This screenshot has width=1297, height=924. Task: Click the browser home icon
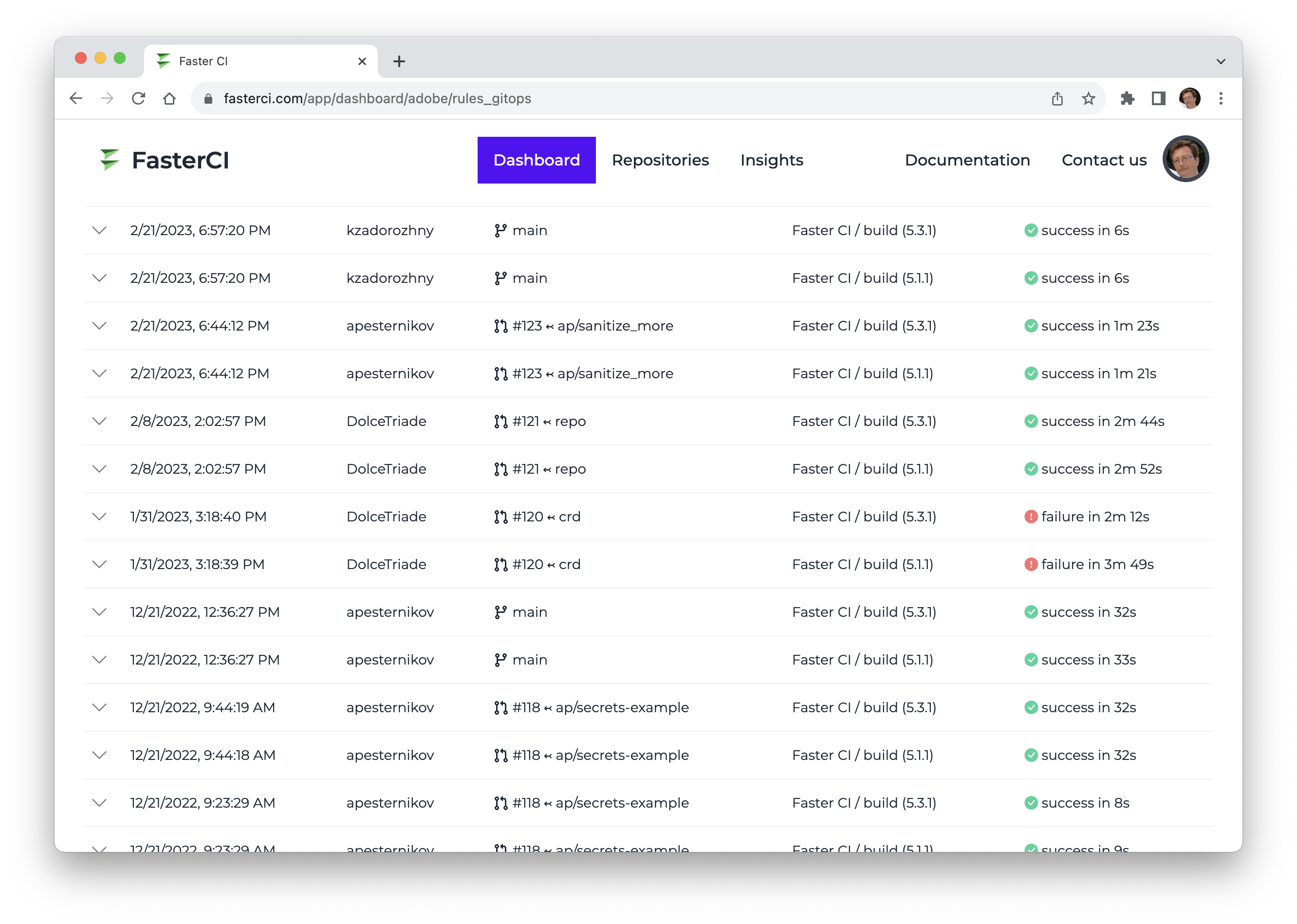tap(169, 98)
